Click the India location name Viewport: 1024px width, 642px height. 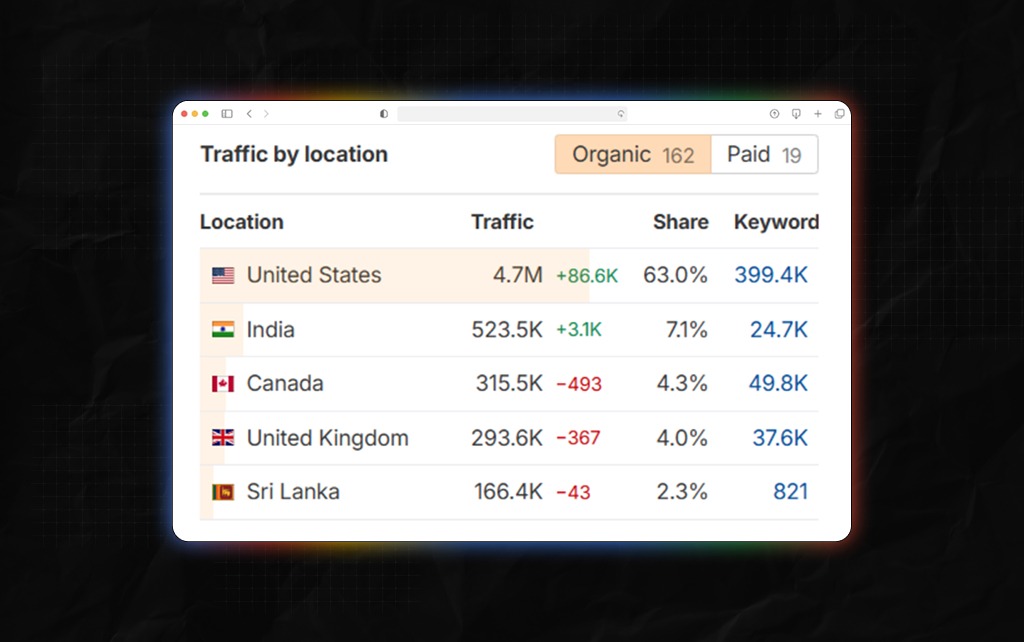point(270,329)
